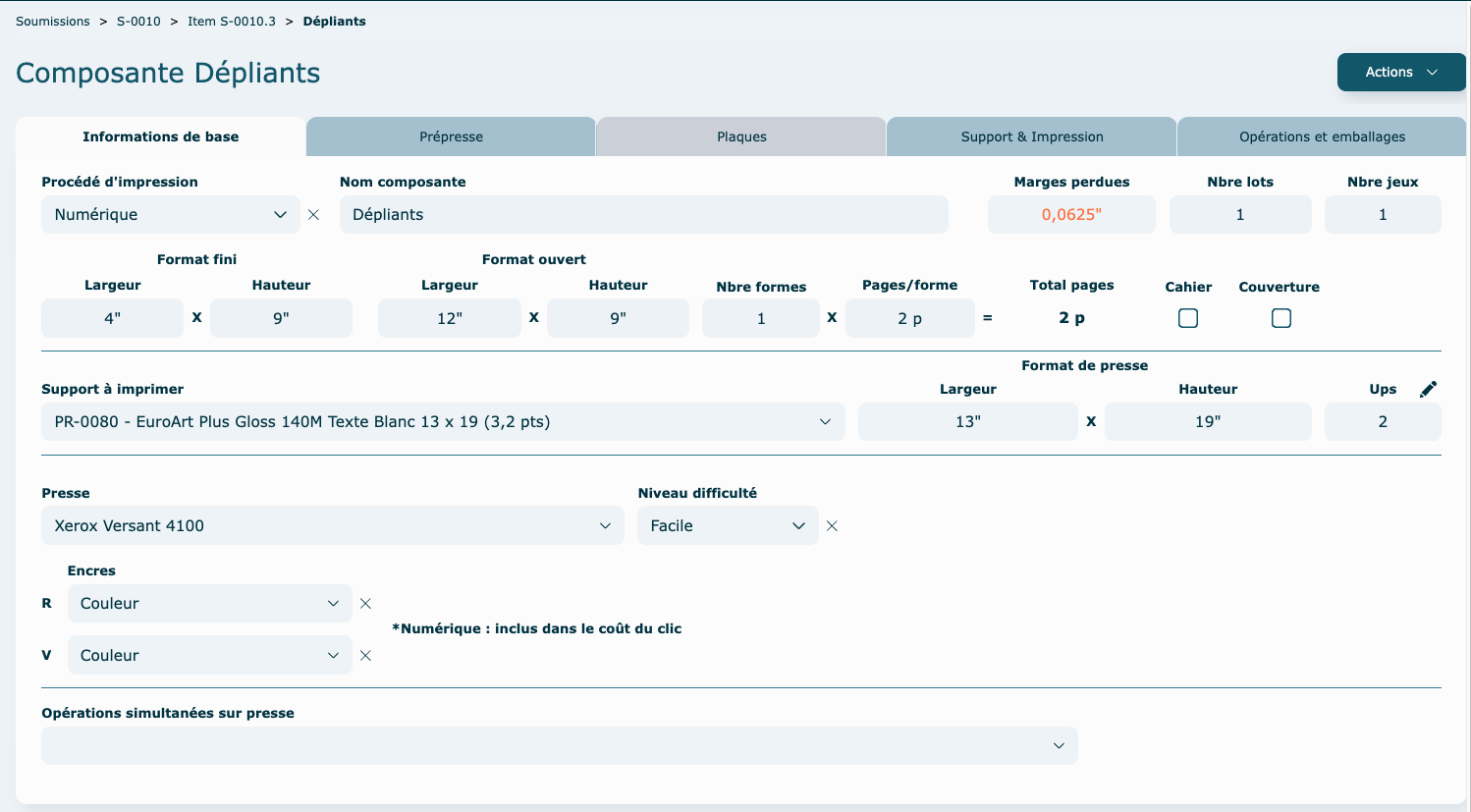This screenshot has width=1471, height=812.
Task: Switch to the Prépresse tab
Action: [x=451, y=137]
